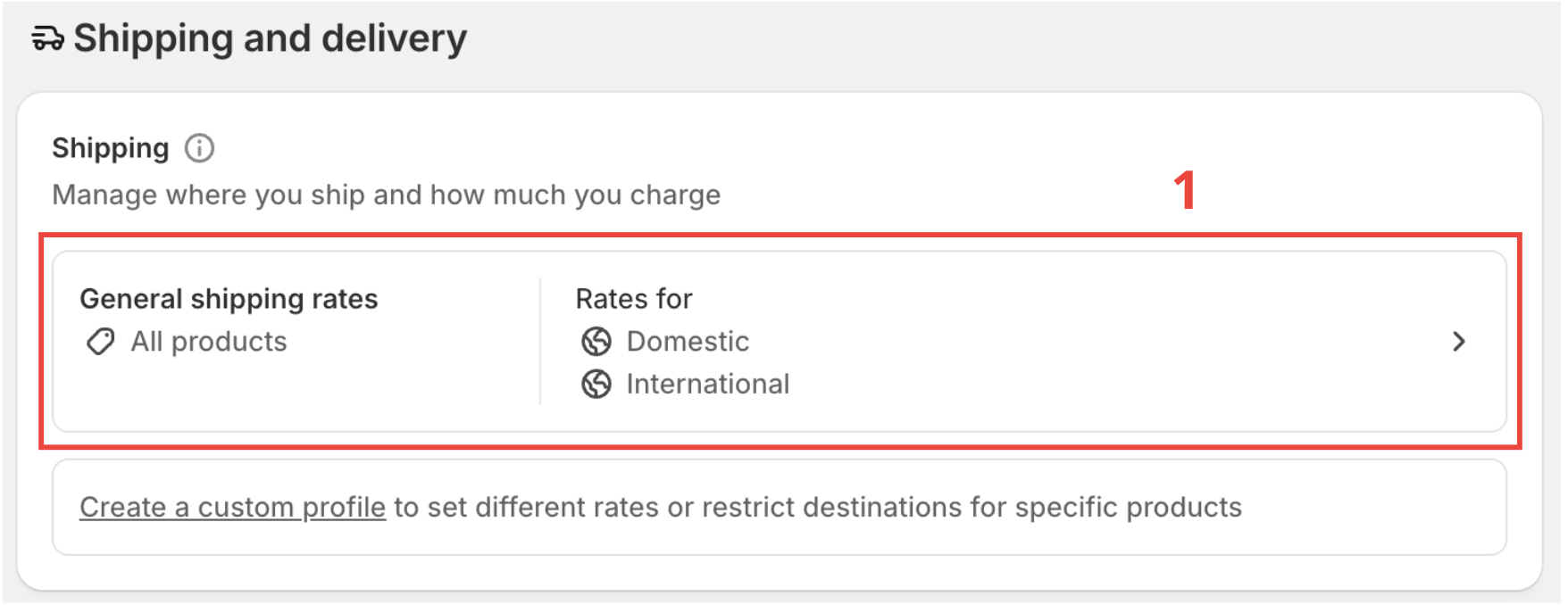
Task: Click the tag icon beside All products
Action: (x=100, y=341)
